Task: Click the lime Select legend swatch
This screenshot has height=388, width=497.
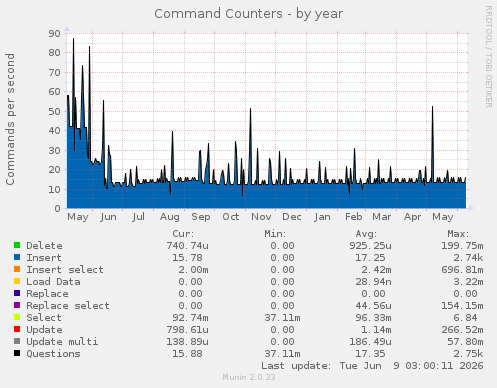Action: pyautogui.click(x=17, y=317)
